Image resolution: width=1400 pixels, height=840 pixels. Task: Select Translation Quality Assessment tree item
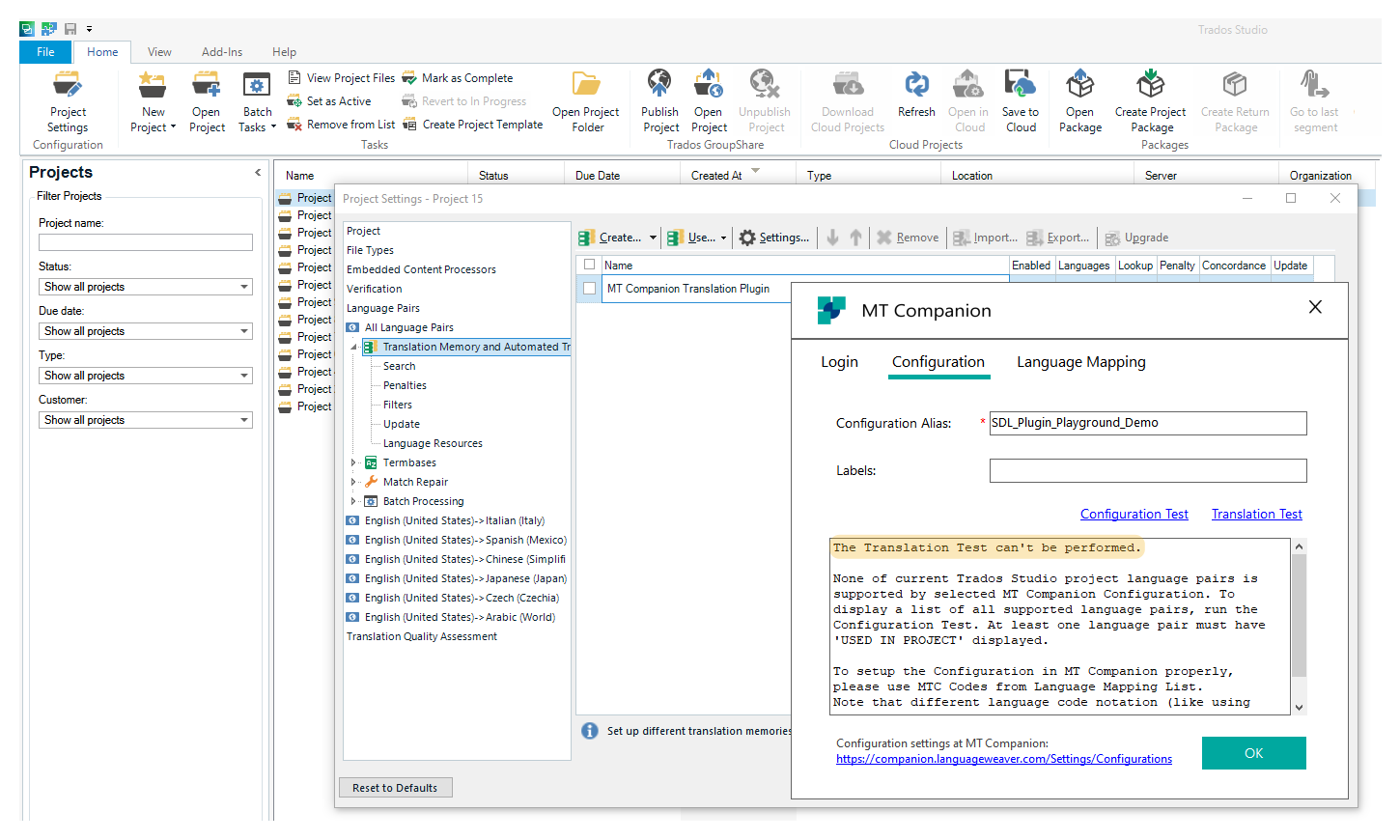click(x=422, y=636)
